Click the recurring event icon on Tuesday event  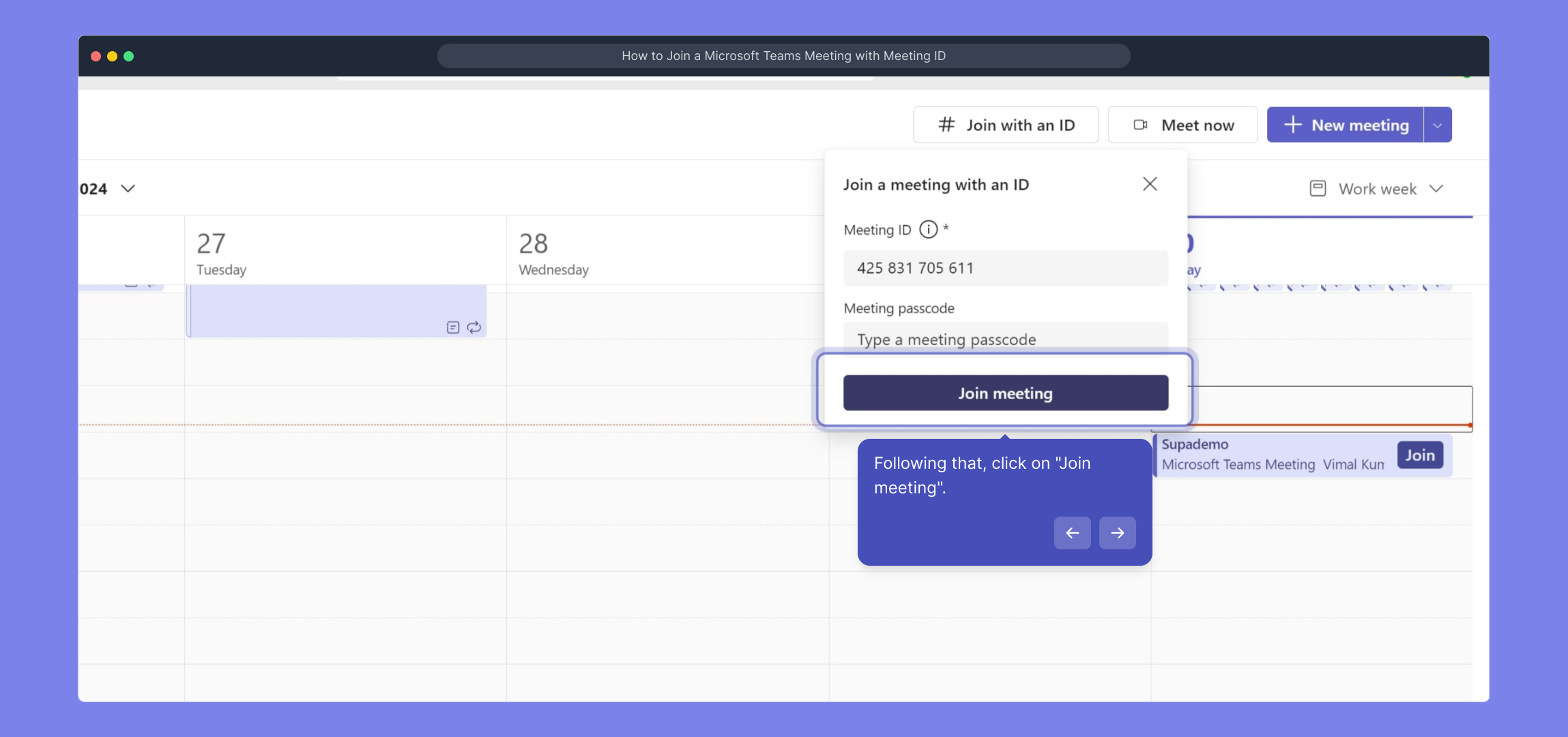coord(474,328)
